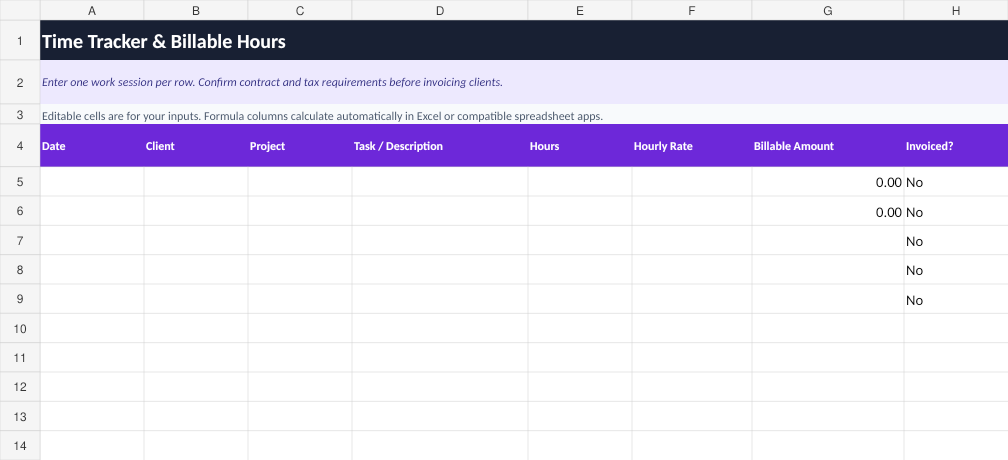Viewport: 1008px width, 460px height.
Task: Click the empty Hours cell in row 6
Action: [x=580, y=211]
